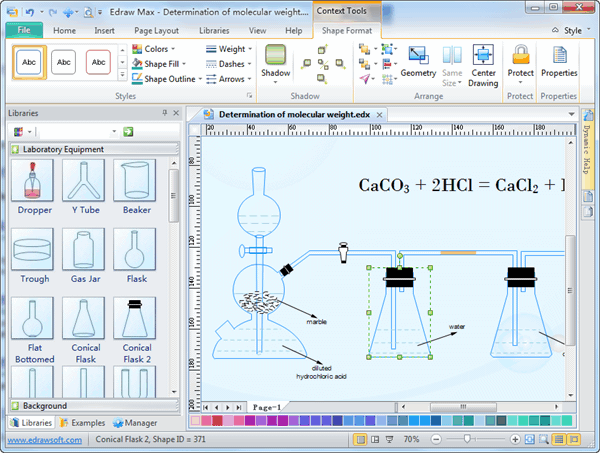Pin the Libraries panel

point(164,113)
